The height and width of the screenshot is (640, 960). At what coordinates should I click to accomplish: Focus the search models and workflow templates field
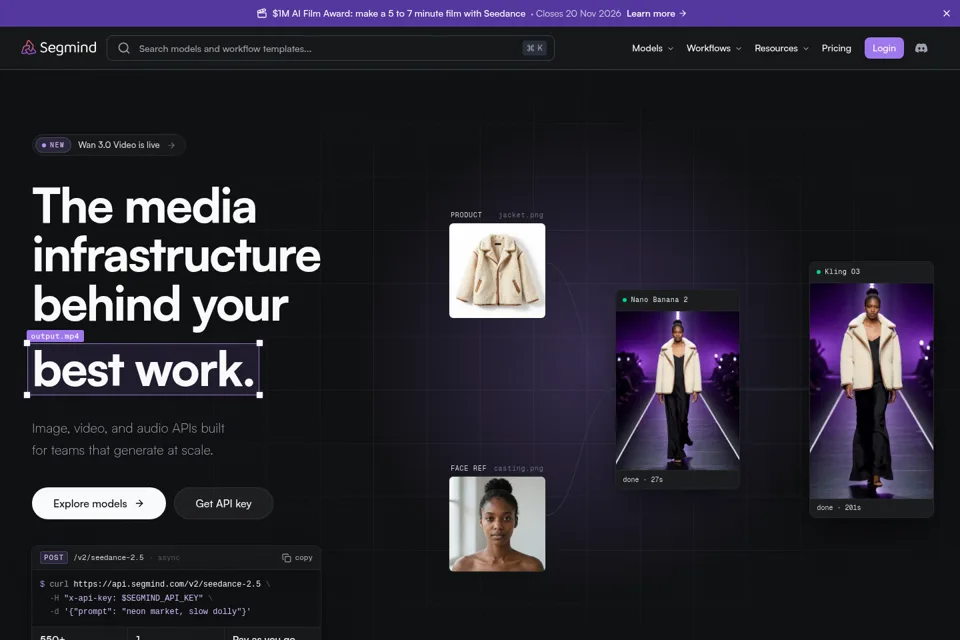[331, 48]
